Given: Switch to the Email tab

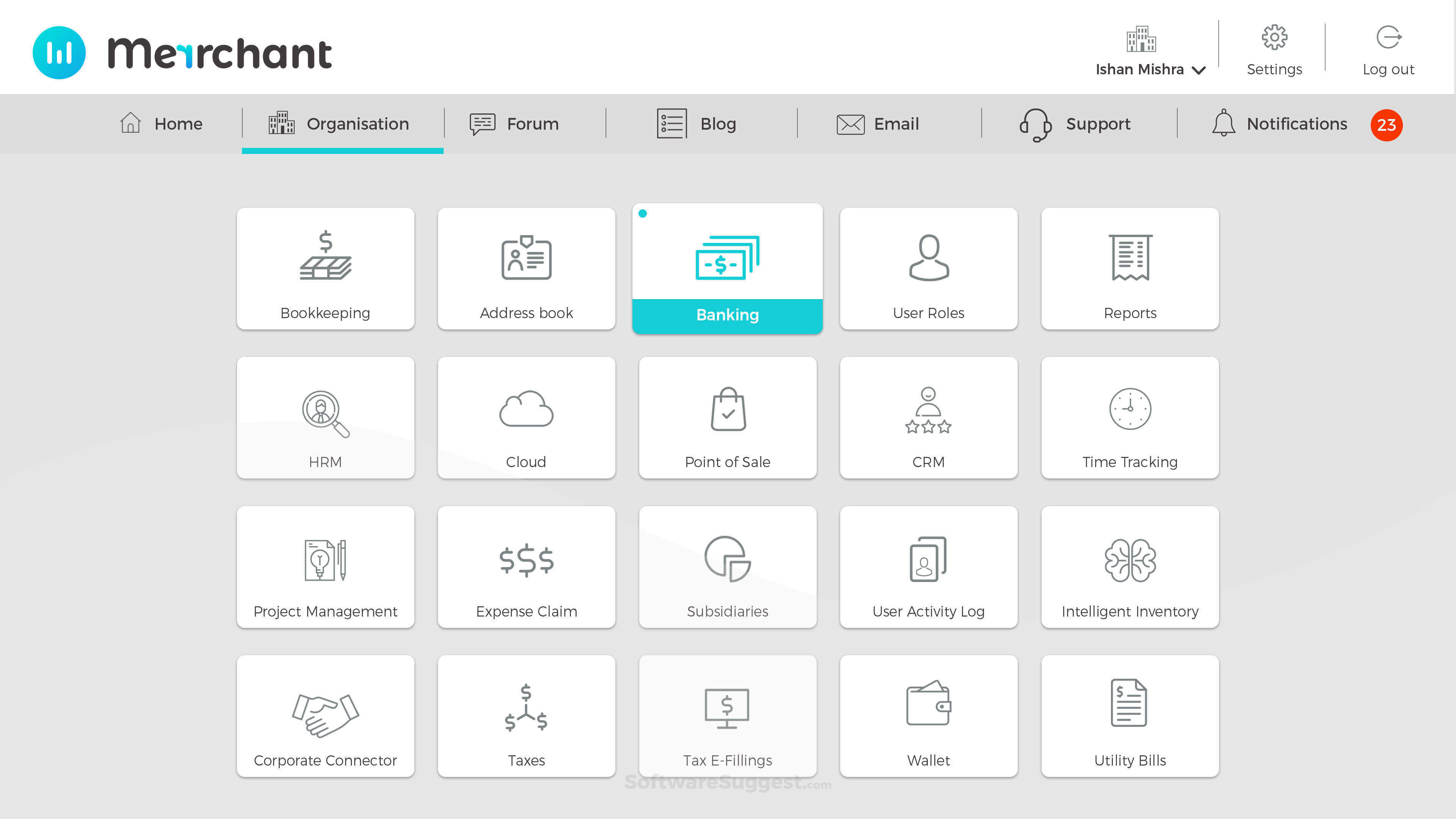Looking at the screenshot, I should pyautogui.click(x=878, y=124).
